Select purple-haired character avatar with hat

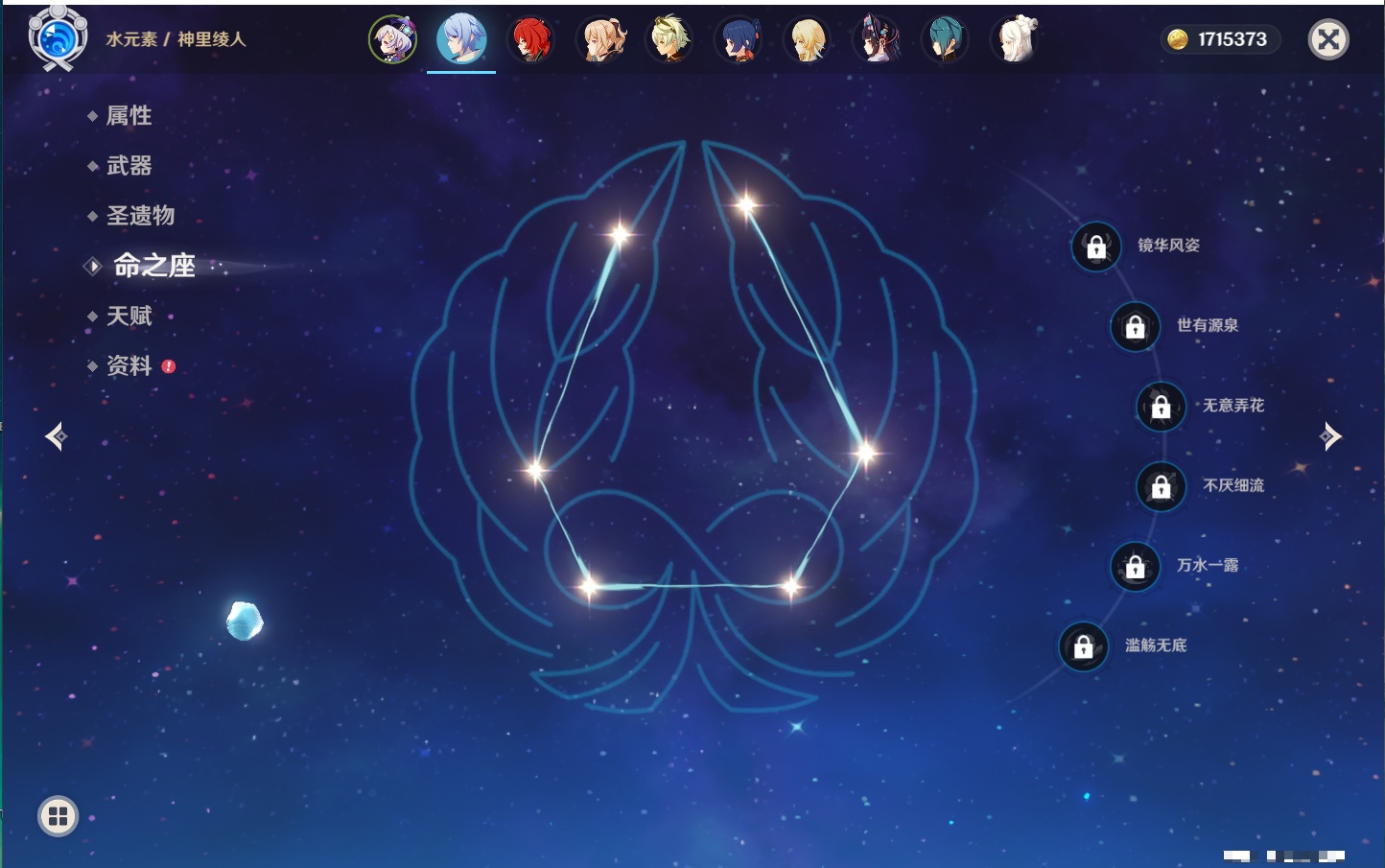(393, 39)
